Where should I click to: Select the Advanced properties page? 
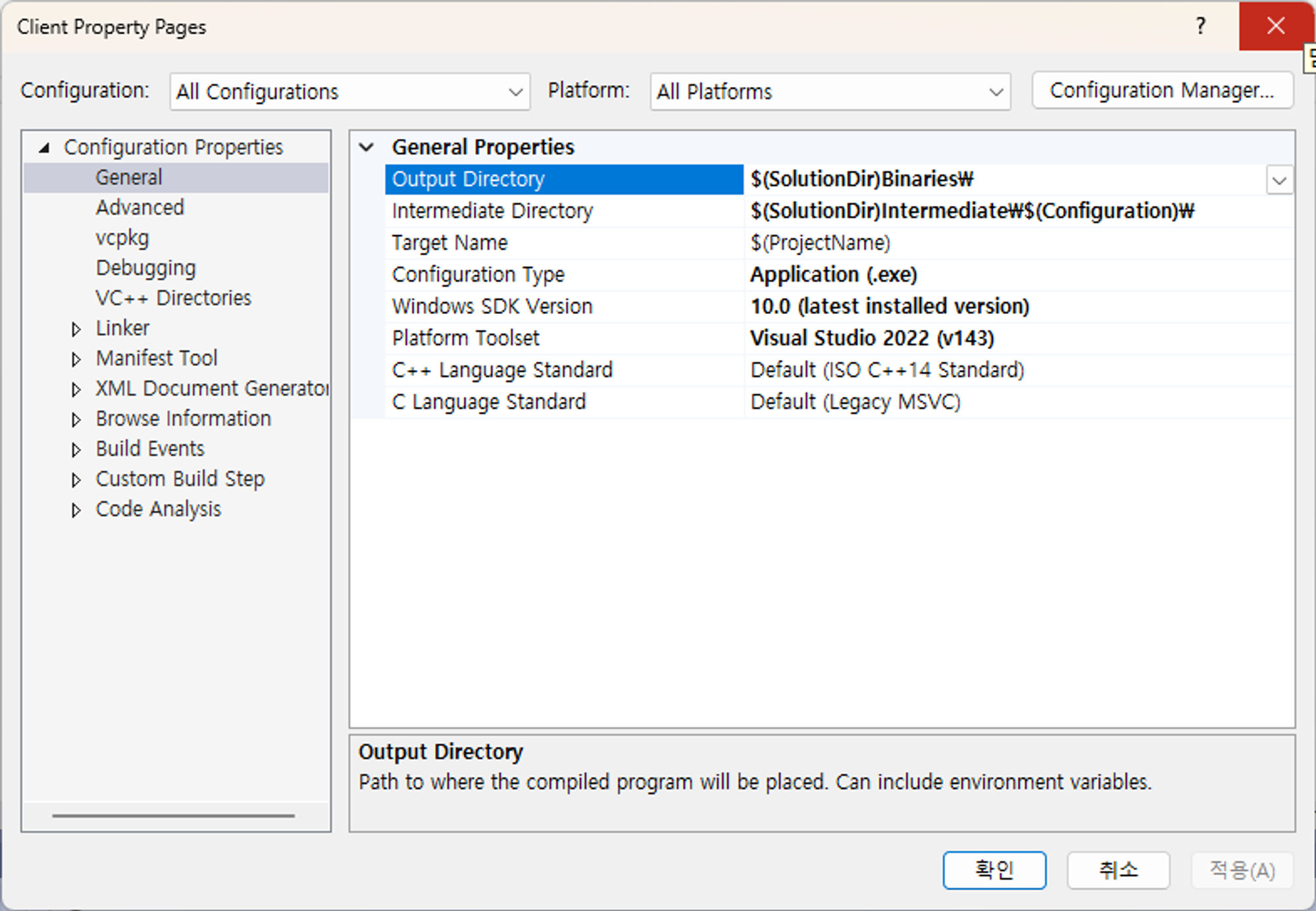click(x=139, y=207)
